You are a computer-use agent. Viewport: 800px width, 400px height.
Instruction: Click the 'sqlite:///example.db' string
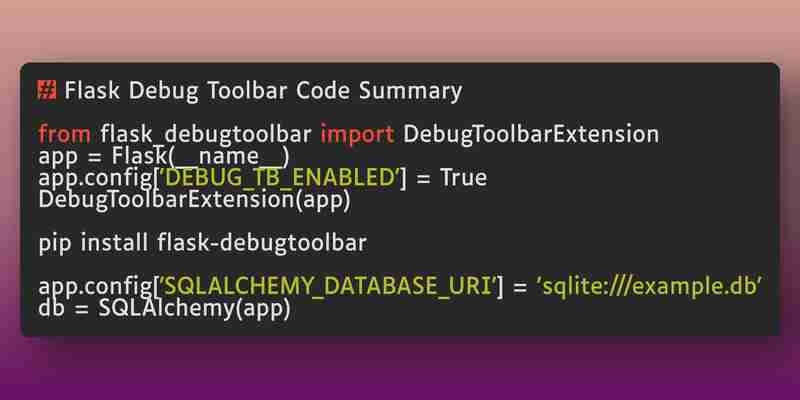click(648, 287)
